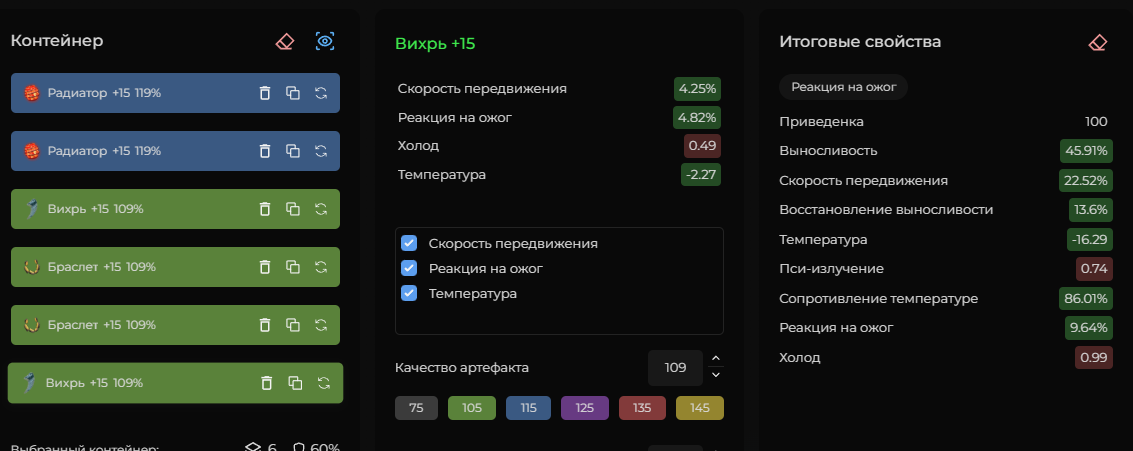
Task: Choose the purple 125 quality swatch
Action: pyautogui.click(x=585, y=408)
